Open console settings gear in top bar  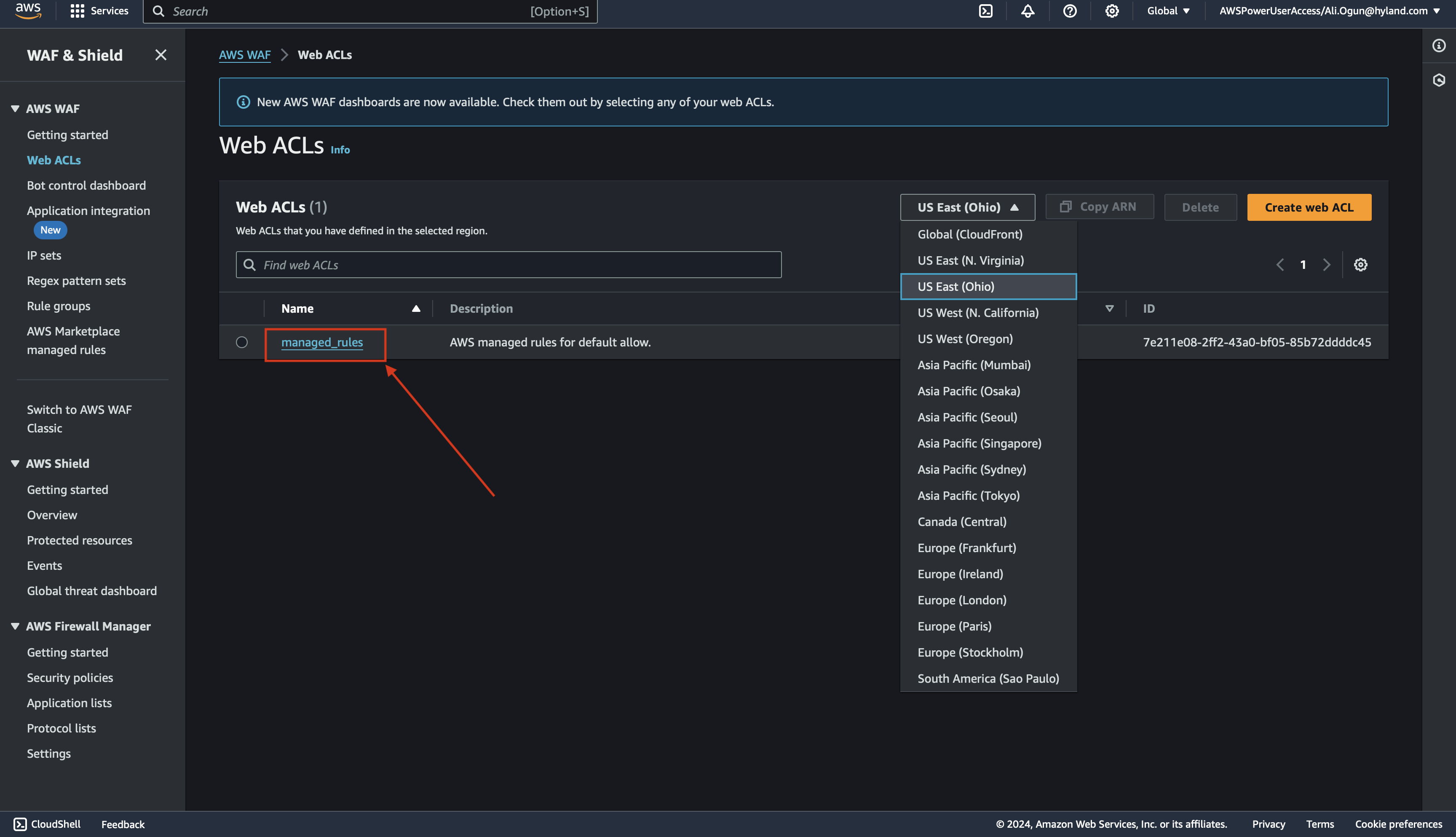(1111, 11)
